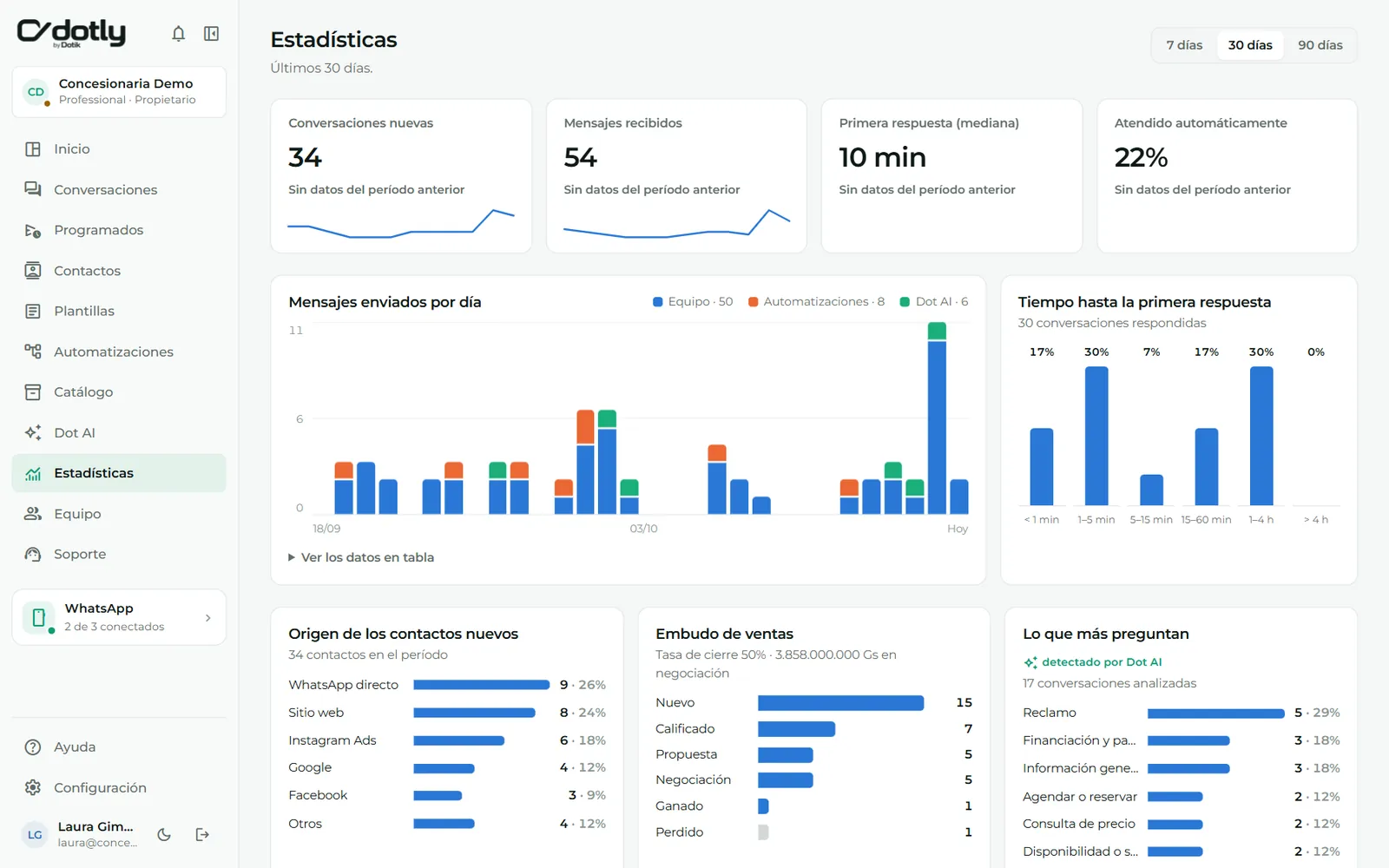Select the 7 días range
This screenshot has width=1389, height=868.
tap(1184, 45)
